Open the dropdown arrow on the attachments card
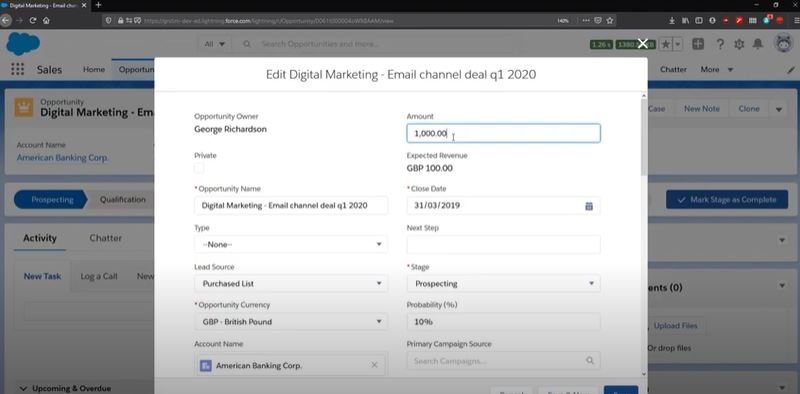800x394 pixels. click(x=782, y=287)
